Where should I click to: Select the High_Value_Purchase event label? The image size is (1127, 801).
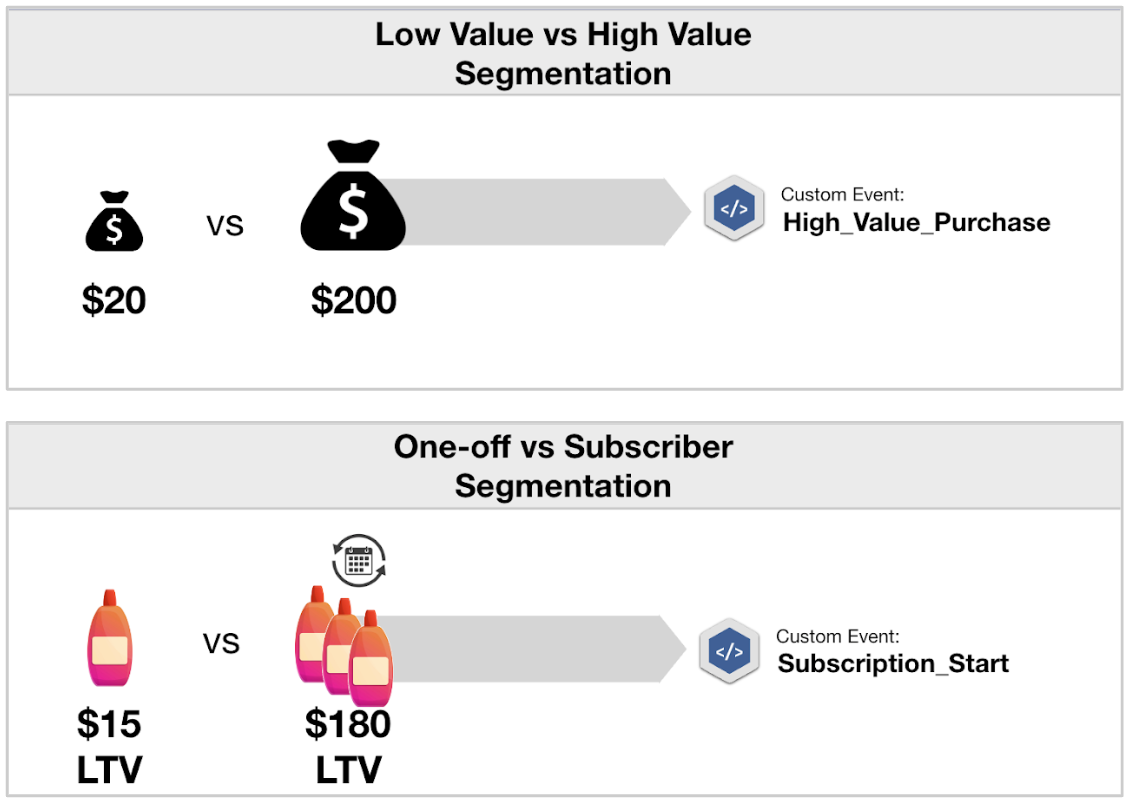[916, 222]
